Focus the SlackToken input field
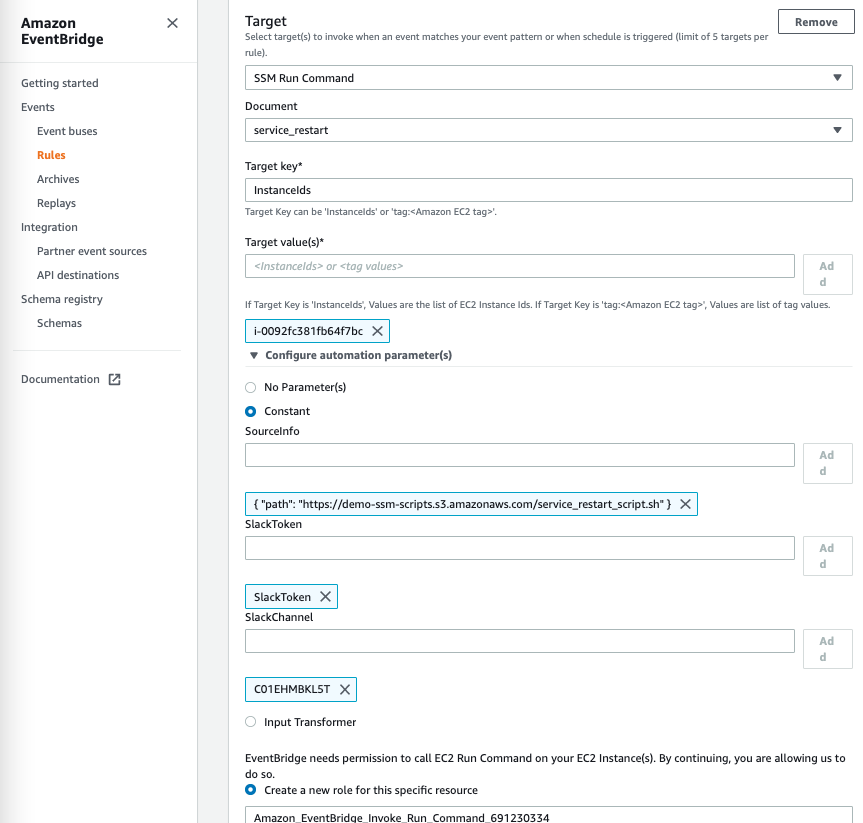This screenshot has height=823, width=863. [520, 548]
